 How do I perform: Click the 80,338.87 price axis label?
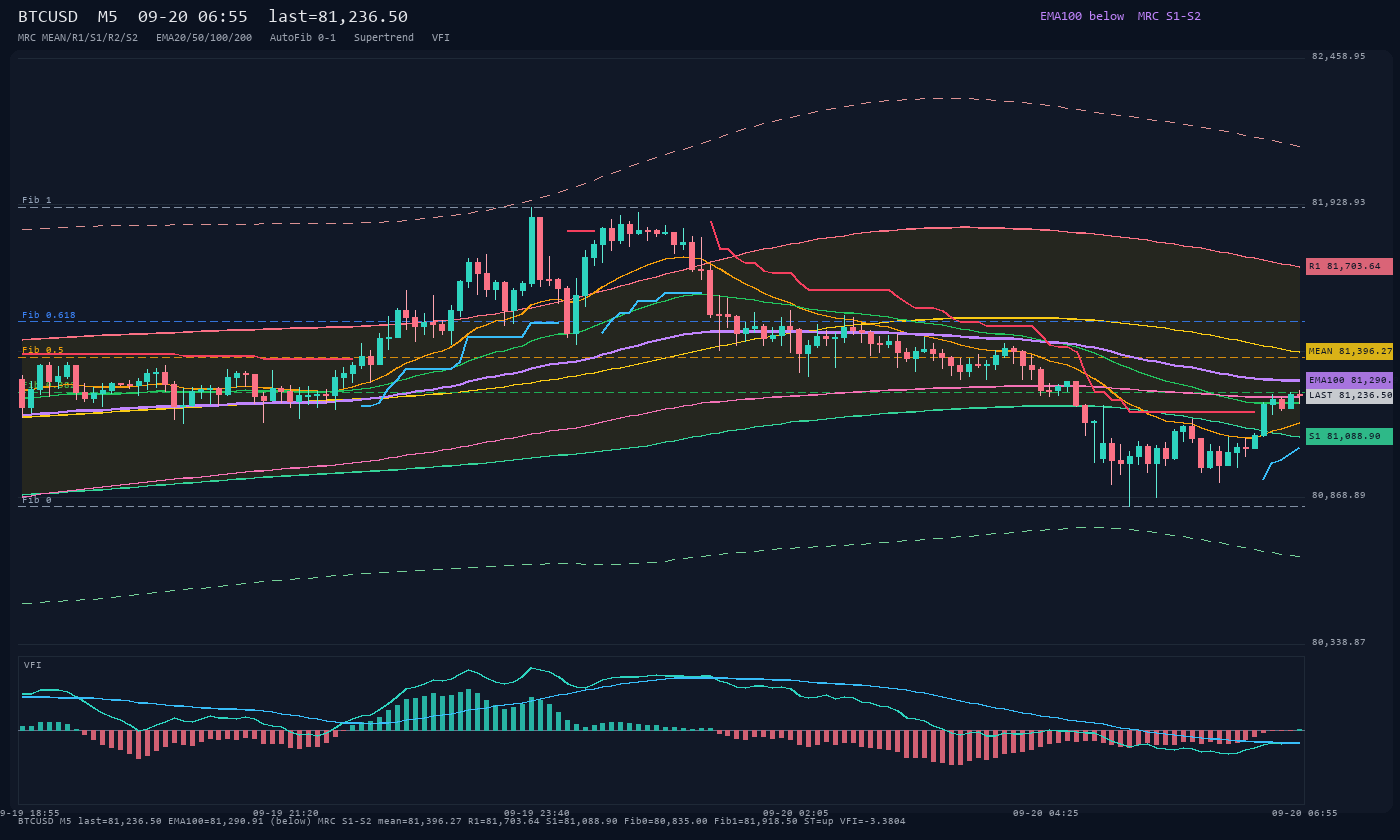[x=1338, y=642]
